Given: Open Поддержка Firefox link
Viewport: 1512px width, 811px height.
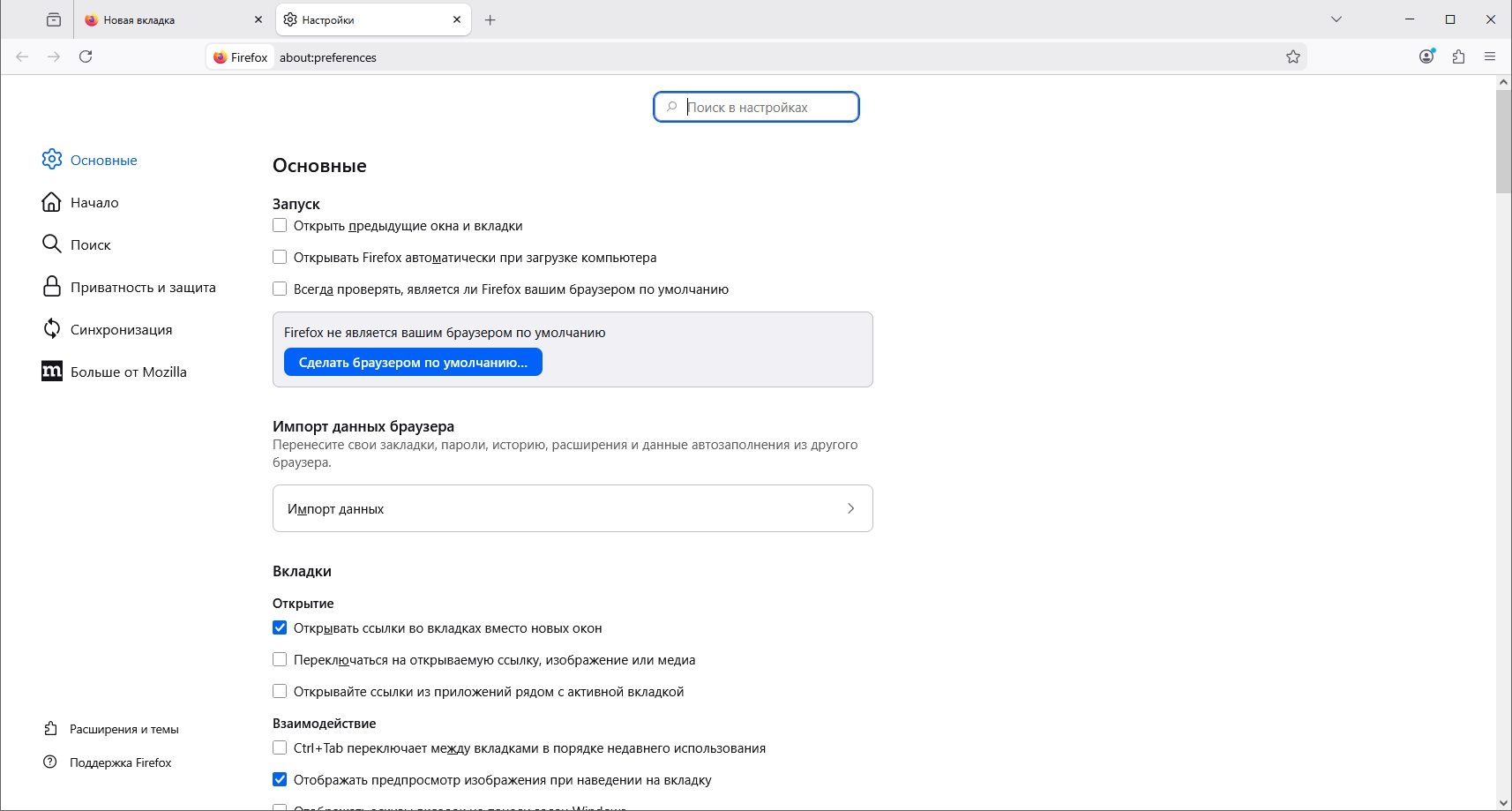Looking at the screenshot, I should tap(120, 762).
